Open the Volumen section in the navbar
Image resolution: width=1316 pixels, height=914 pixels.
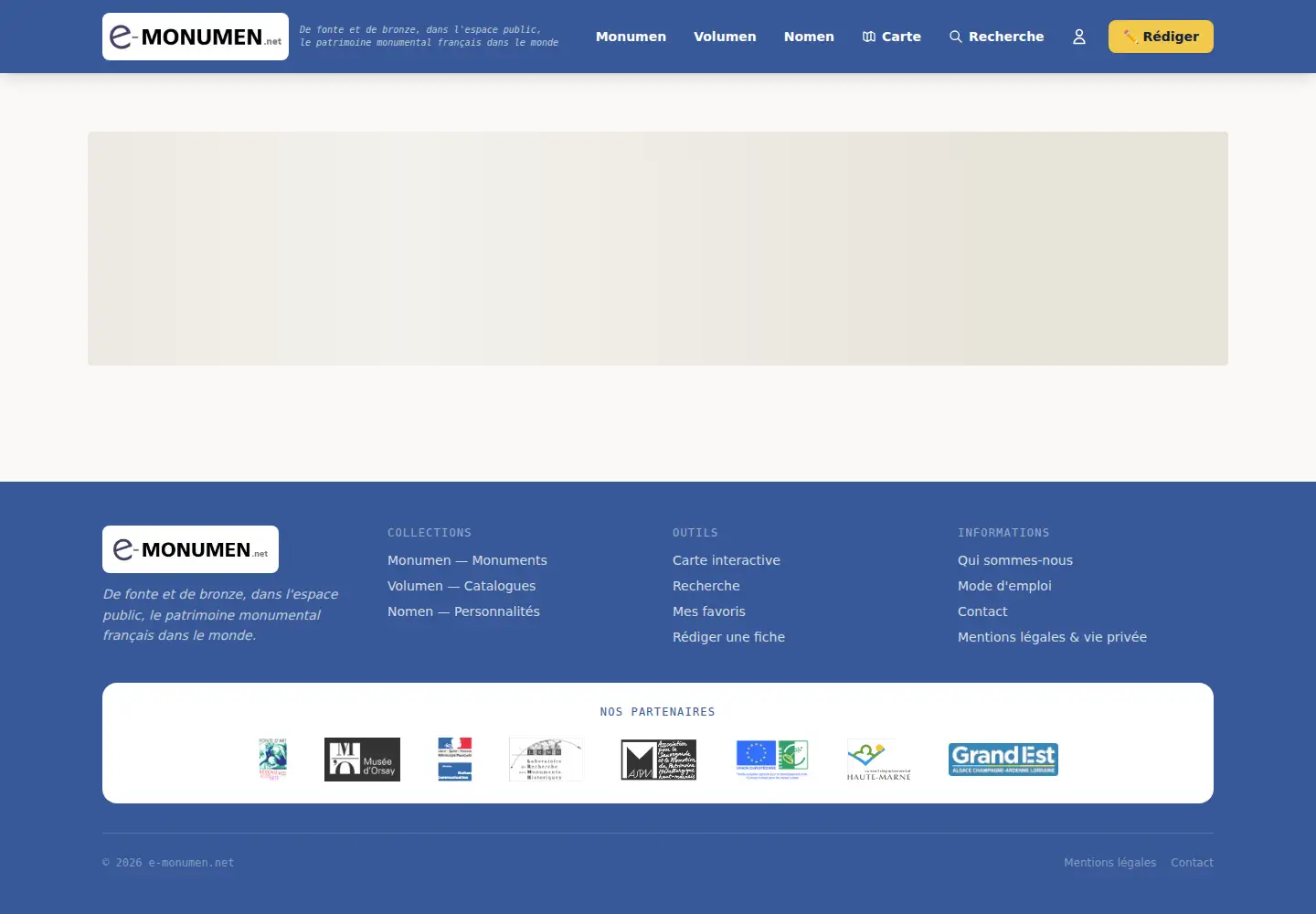tap(725, 37)
